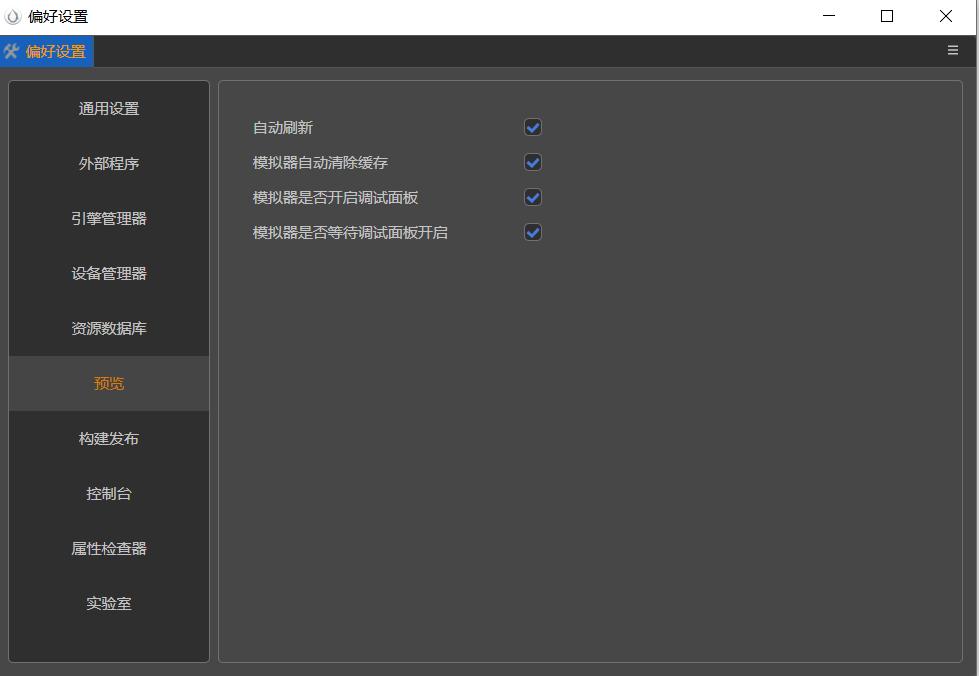This screenshot has height=676, width=979.
Task: Open the hamburger menu at top right
Action: pos(952,50)
